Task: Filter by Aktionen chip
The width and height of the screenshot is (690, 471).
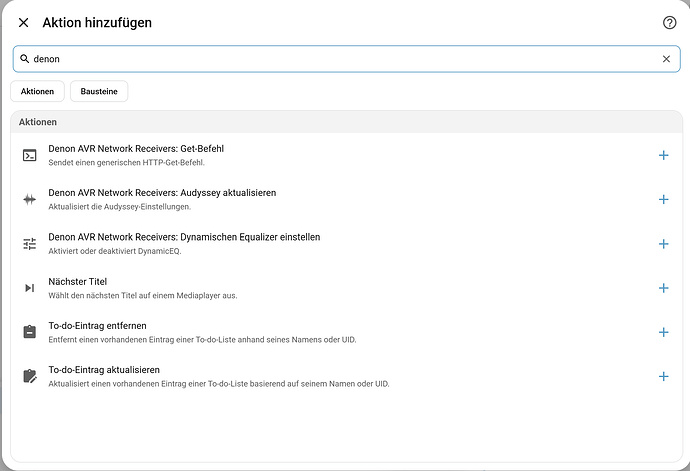Action: 37,91
